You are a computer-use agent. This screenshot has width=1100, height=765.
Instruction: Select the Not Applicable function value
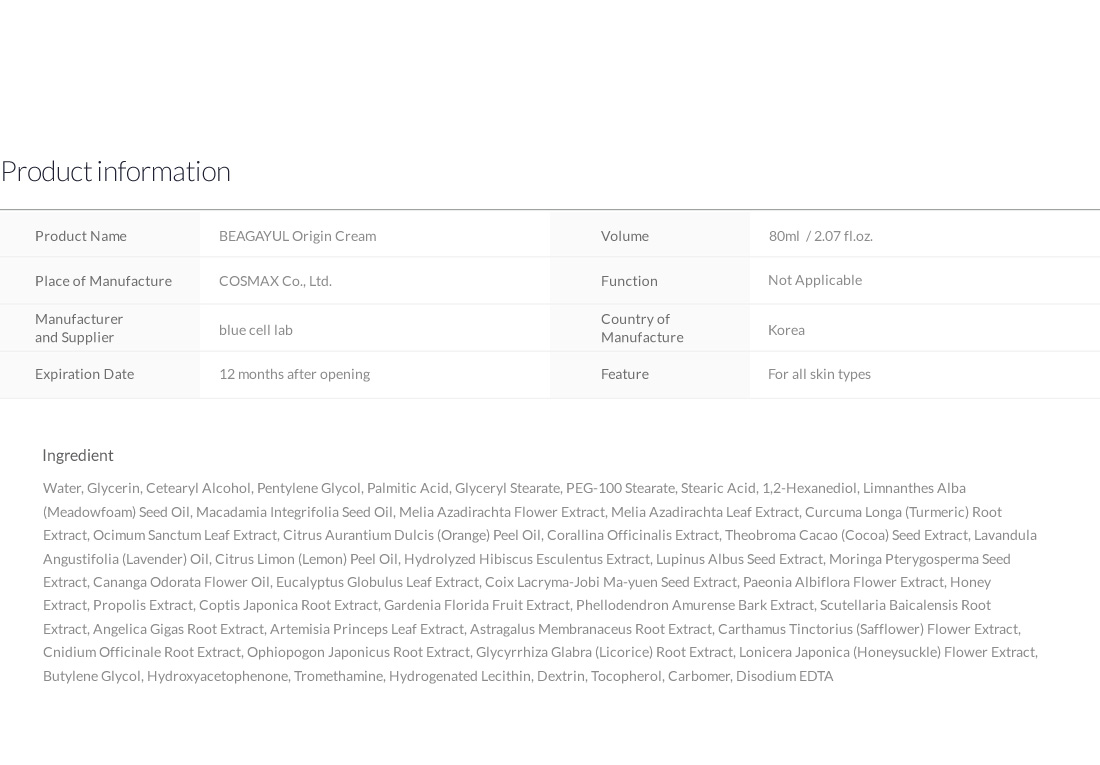pos(815,280)
